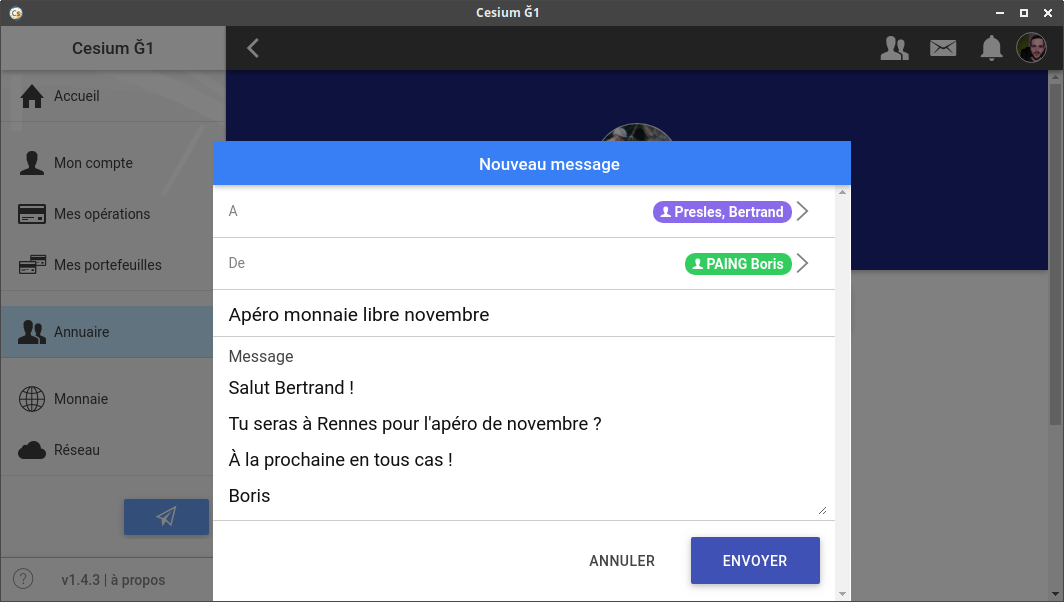This screenshot has width=1064, height=602.
Task: Click the Cesium app icon in title bar
Action: (16, 13)
